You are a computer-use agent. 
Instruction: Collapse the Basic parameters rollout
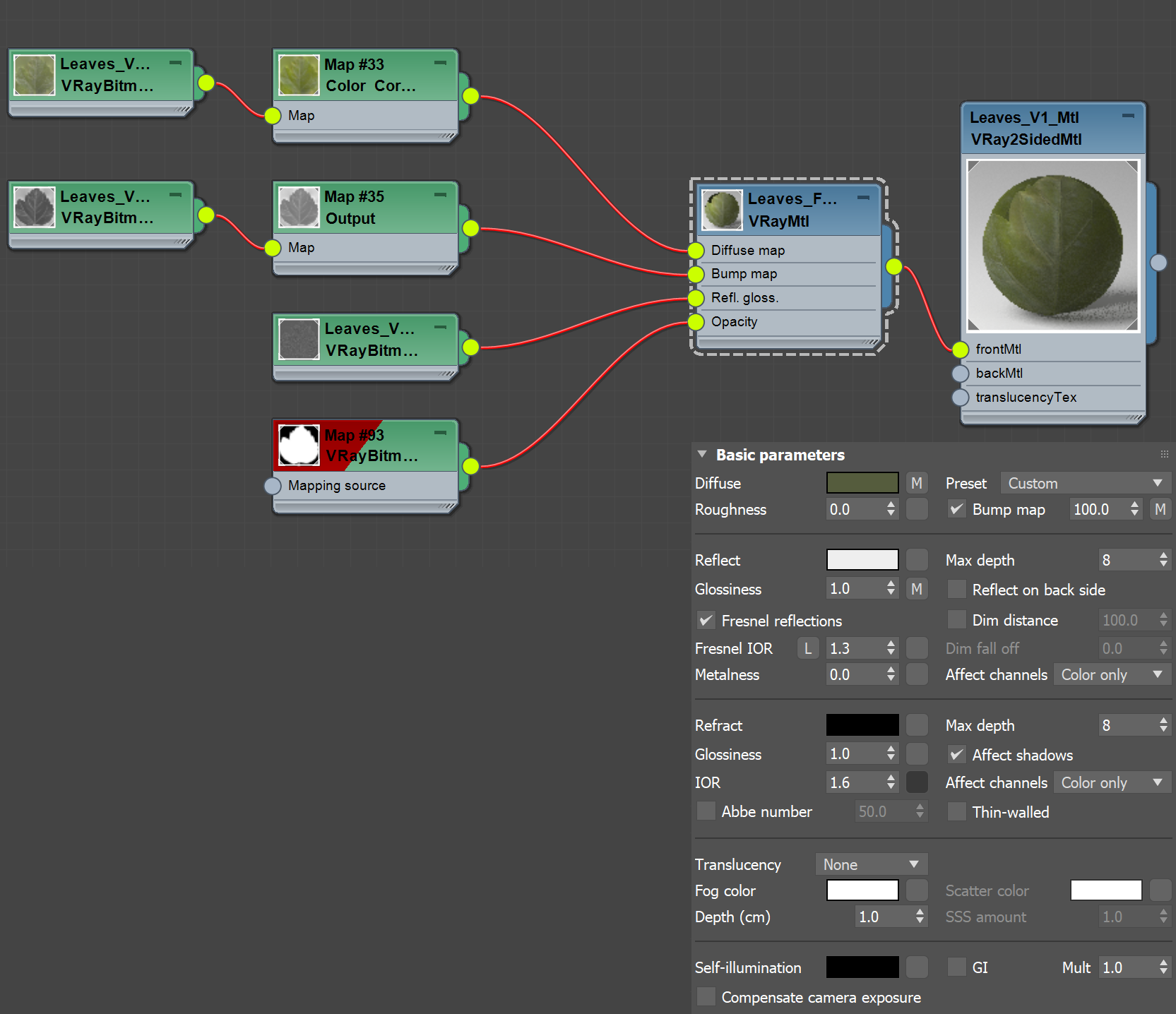701,454
